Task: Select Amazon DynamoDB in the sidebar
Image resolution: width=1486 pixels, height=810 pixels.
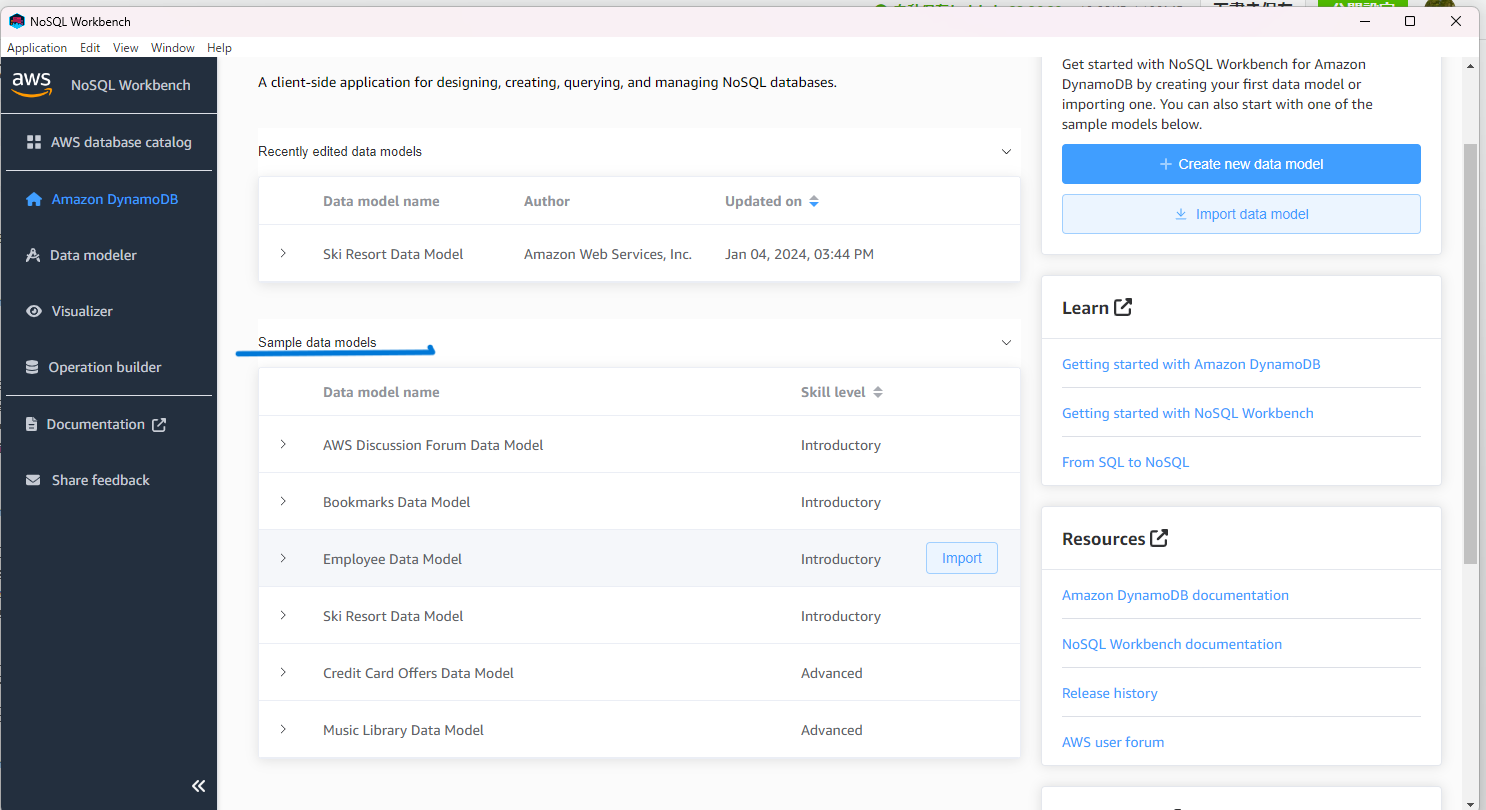Action: [x=113, y=199]
